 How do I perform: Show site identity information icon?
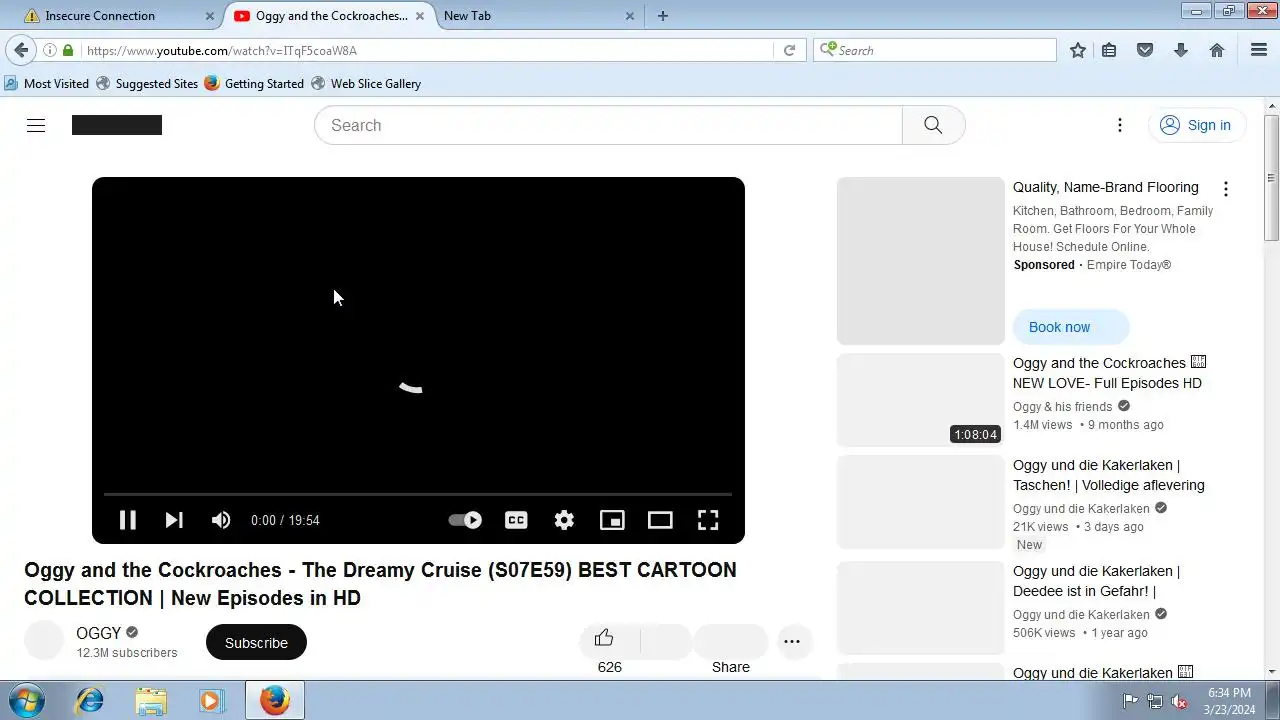pyautogui.click(x=49, y=50)
